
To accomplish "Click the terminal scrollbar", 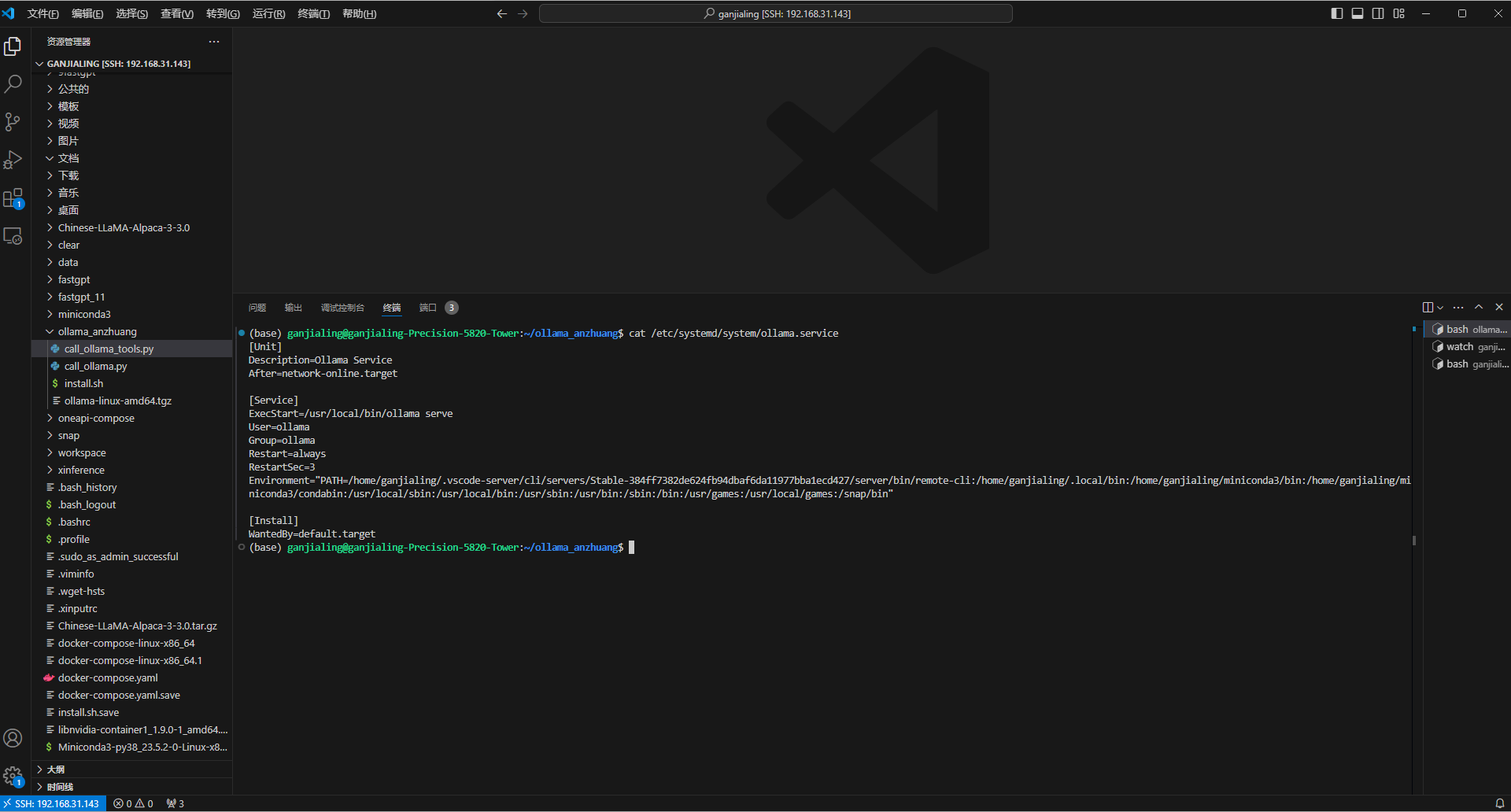I will click(x=1414, y=541).
